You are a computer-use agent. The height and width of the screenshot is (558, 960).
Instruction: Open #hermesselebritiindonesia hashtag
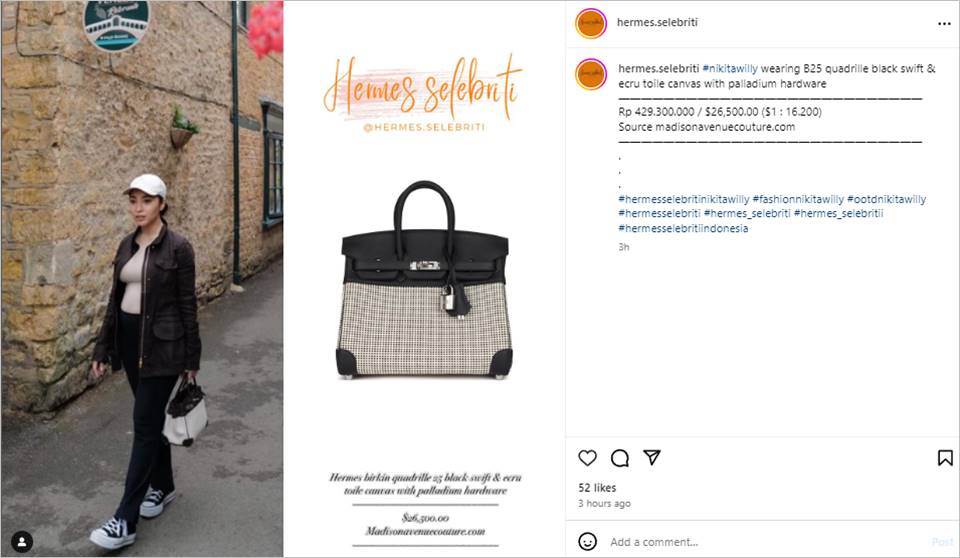[x=683, y=228]
